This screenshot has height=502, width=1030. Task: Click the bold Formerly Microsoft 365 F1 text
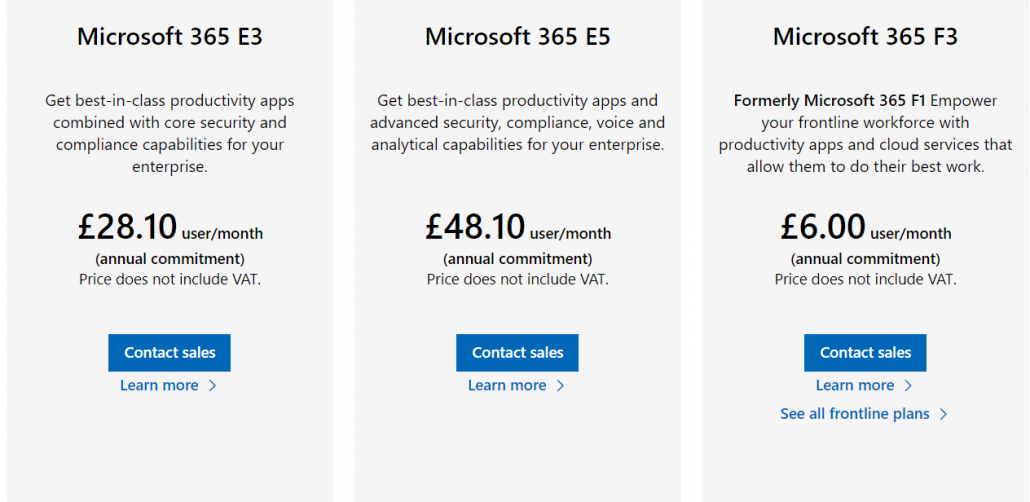[x=830, y=101]
